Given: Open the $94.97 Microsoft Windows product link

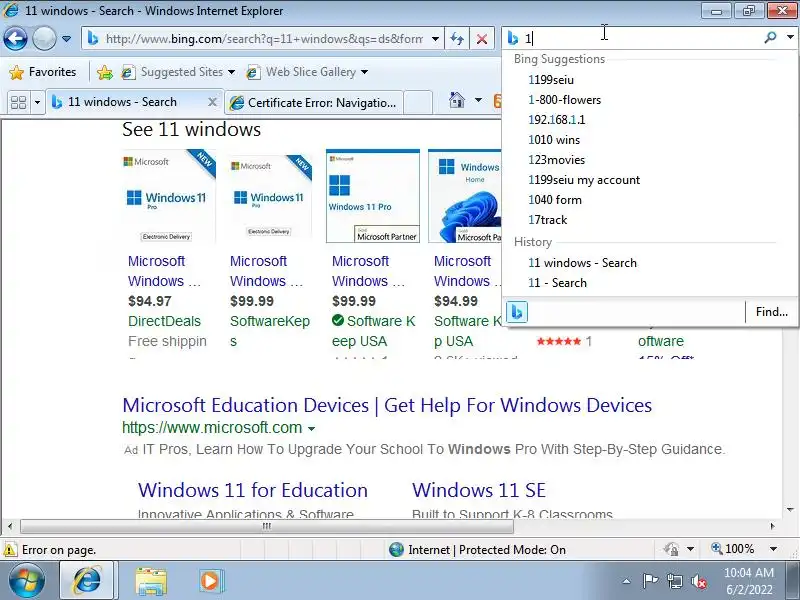Looking at the screenshot, I should coord(164,271).
